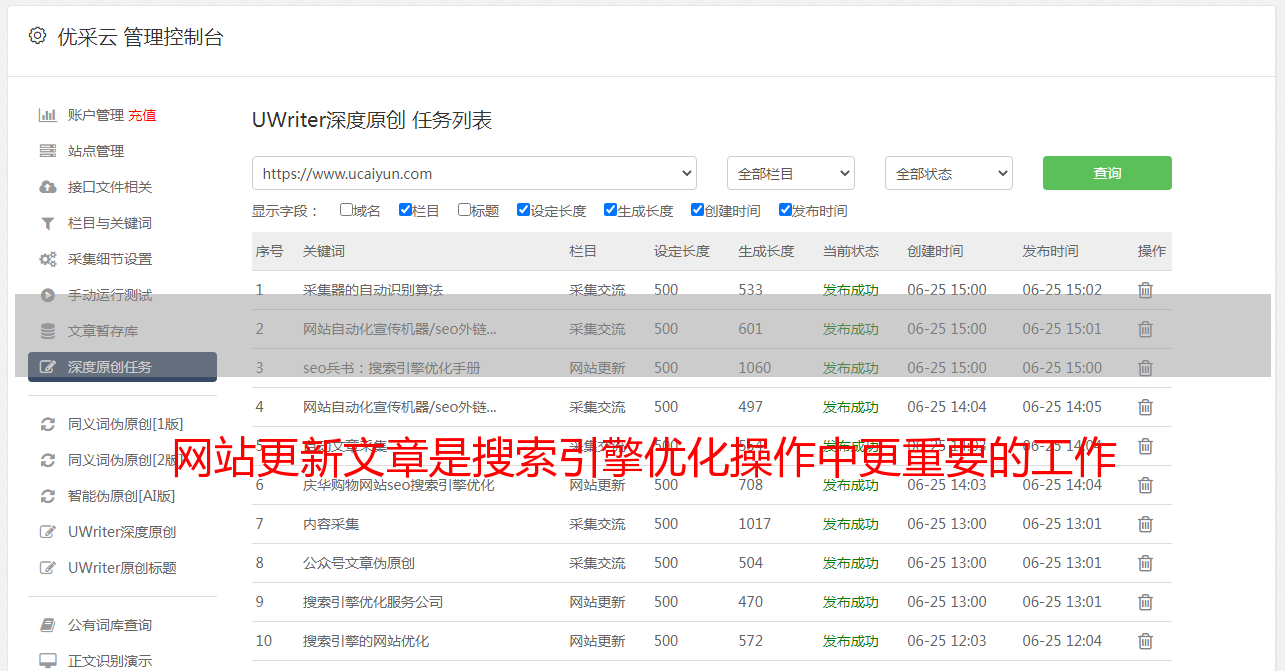This screenshot has height=671, width=1285.
Task: Toggle the 标题 display field checkbox
Action: click(x=464, y=210)
